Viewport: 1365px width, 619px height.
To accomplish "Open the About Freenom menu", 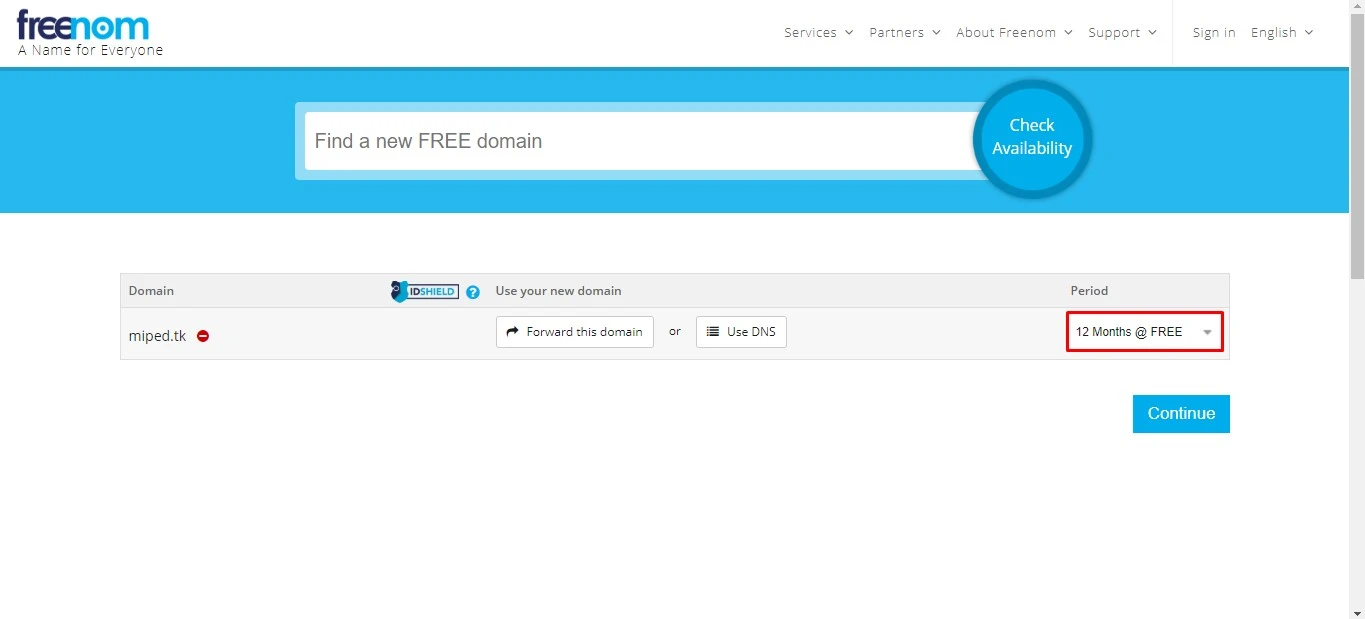I will coord(1014,32).
